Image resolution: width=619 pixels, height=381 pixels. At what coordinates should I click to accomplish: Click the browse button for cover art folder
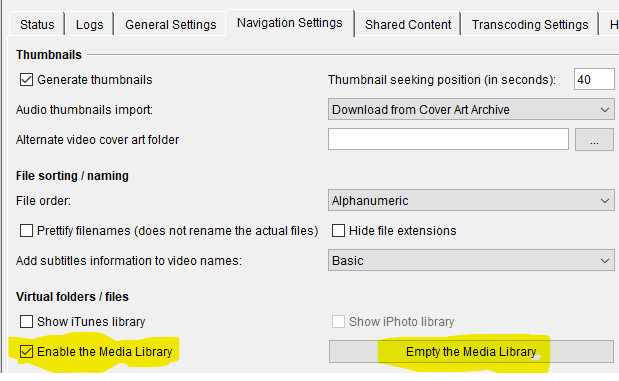[594, 139]
